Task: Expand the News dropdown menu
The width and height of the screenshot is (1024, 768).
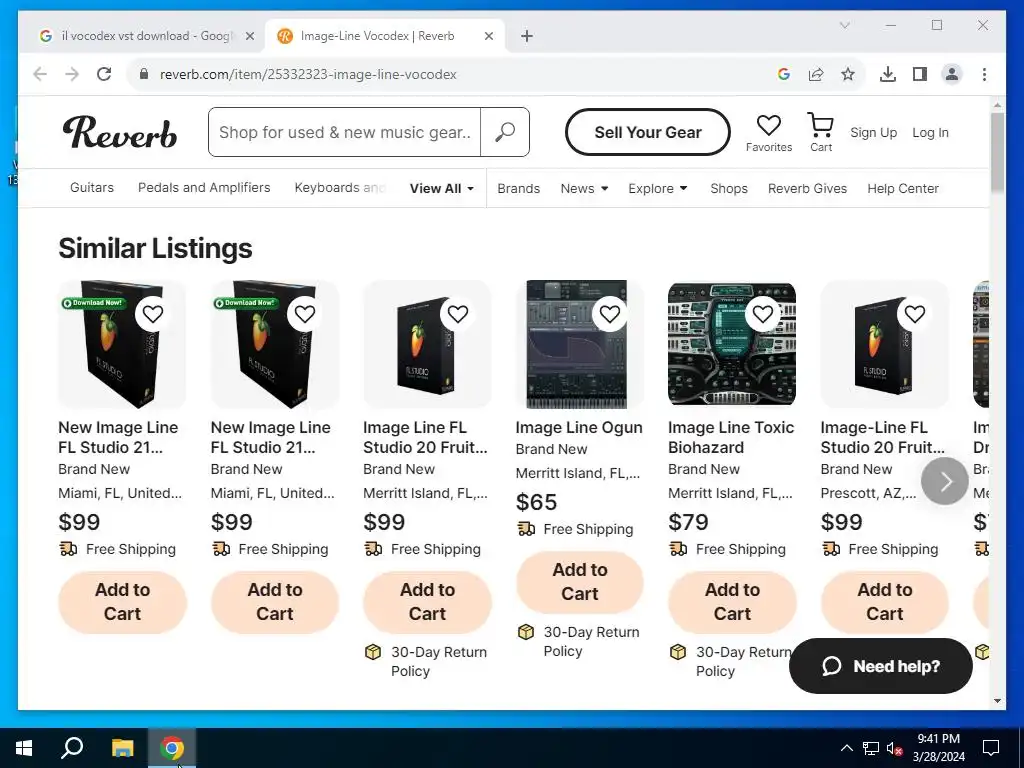Action: click(584, 188)
